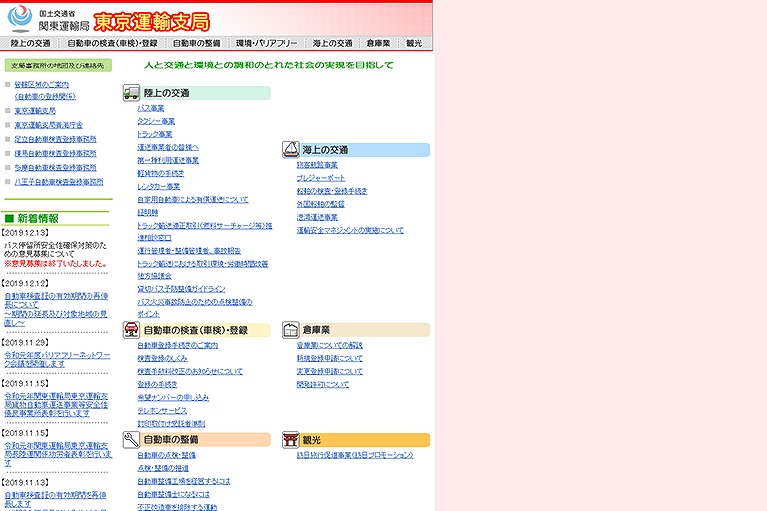Open the 港湾運送事業 link
The image size is (767, 511).
tap(317, 217)
